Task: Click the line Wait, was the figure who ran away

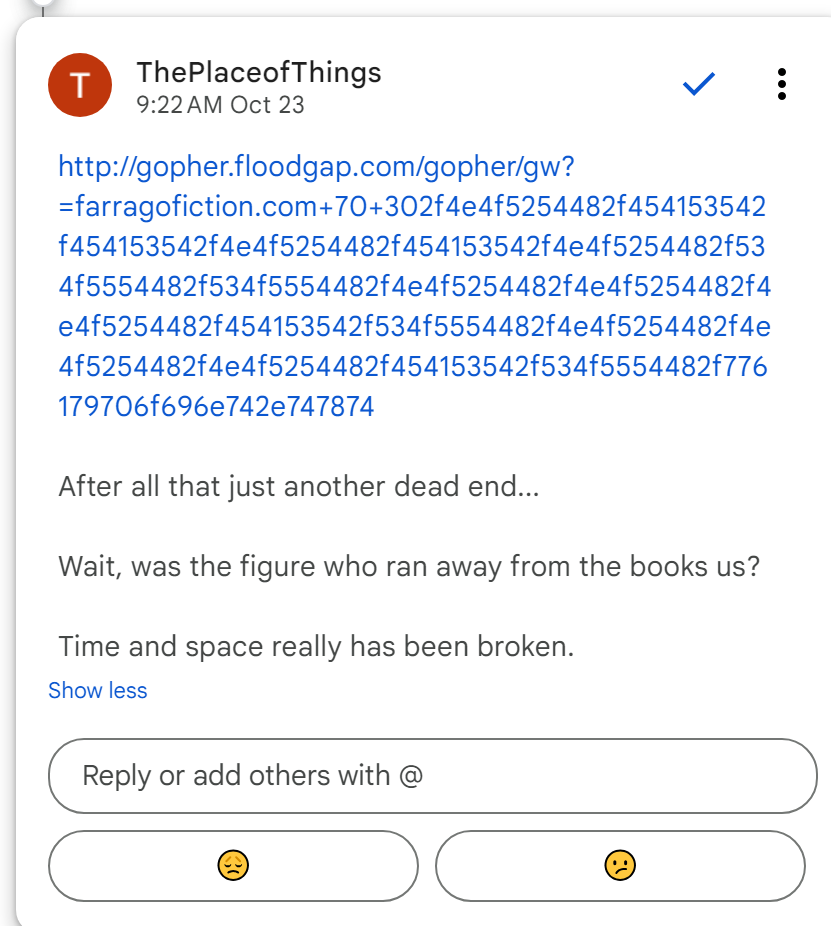Action: pos(409,566)
